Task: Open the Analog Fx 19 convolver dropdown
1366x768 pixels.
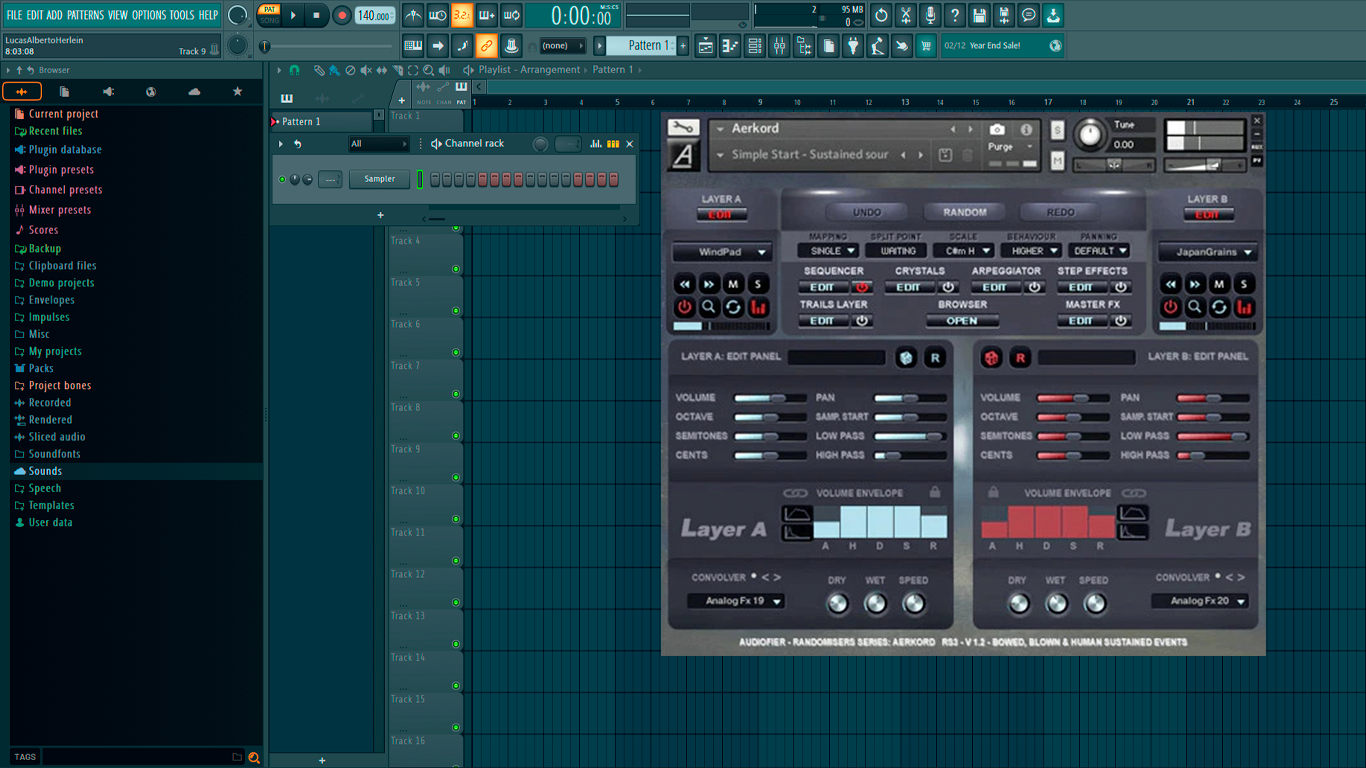Action: click(735, 601)
